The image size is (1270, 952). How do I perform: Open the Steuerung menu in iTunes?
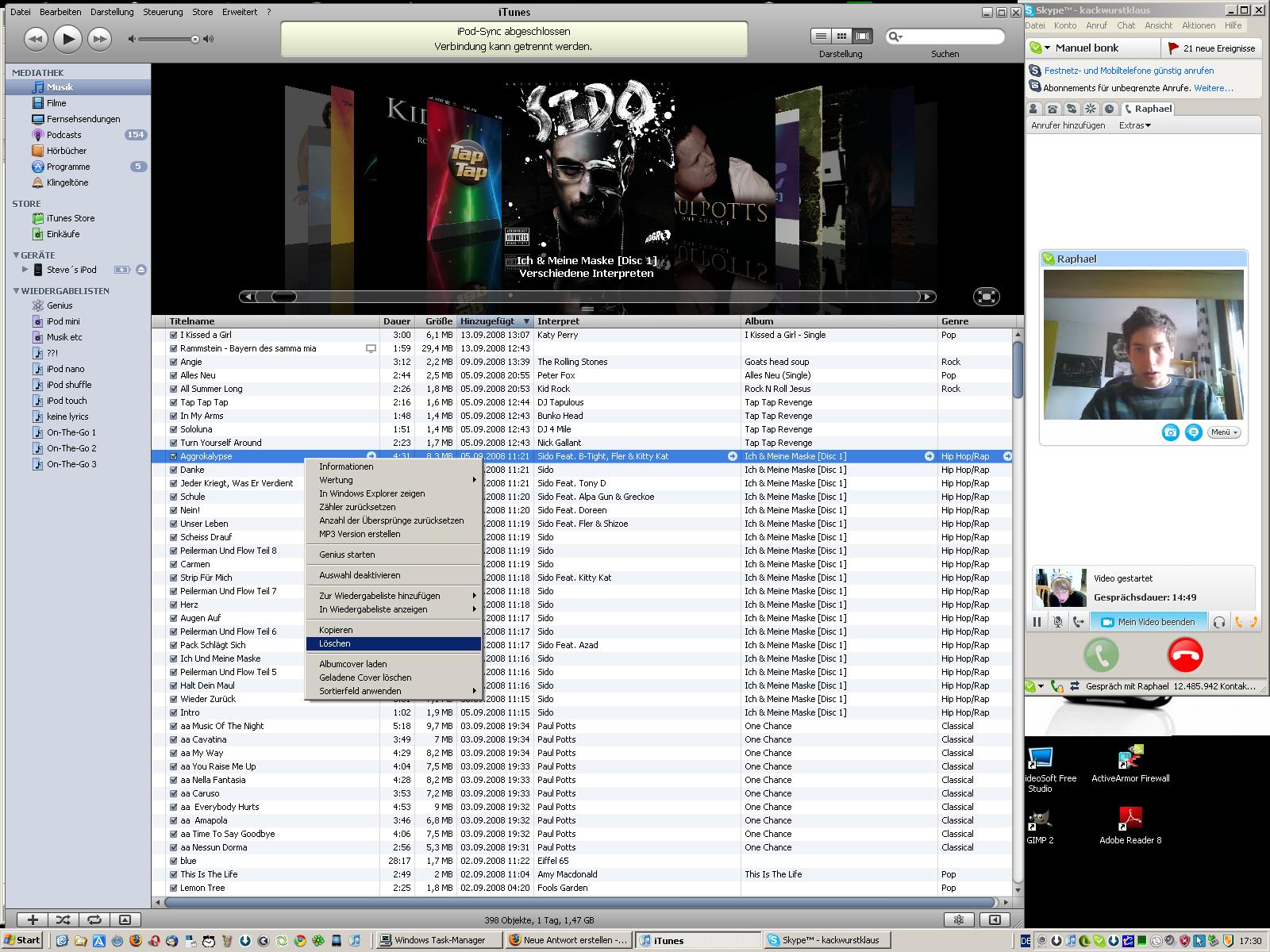(163, 12)
